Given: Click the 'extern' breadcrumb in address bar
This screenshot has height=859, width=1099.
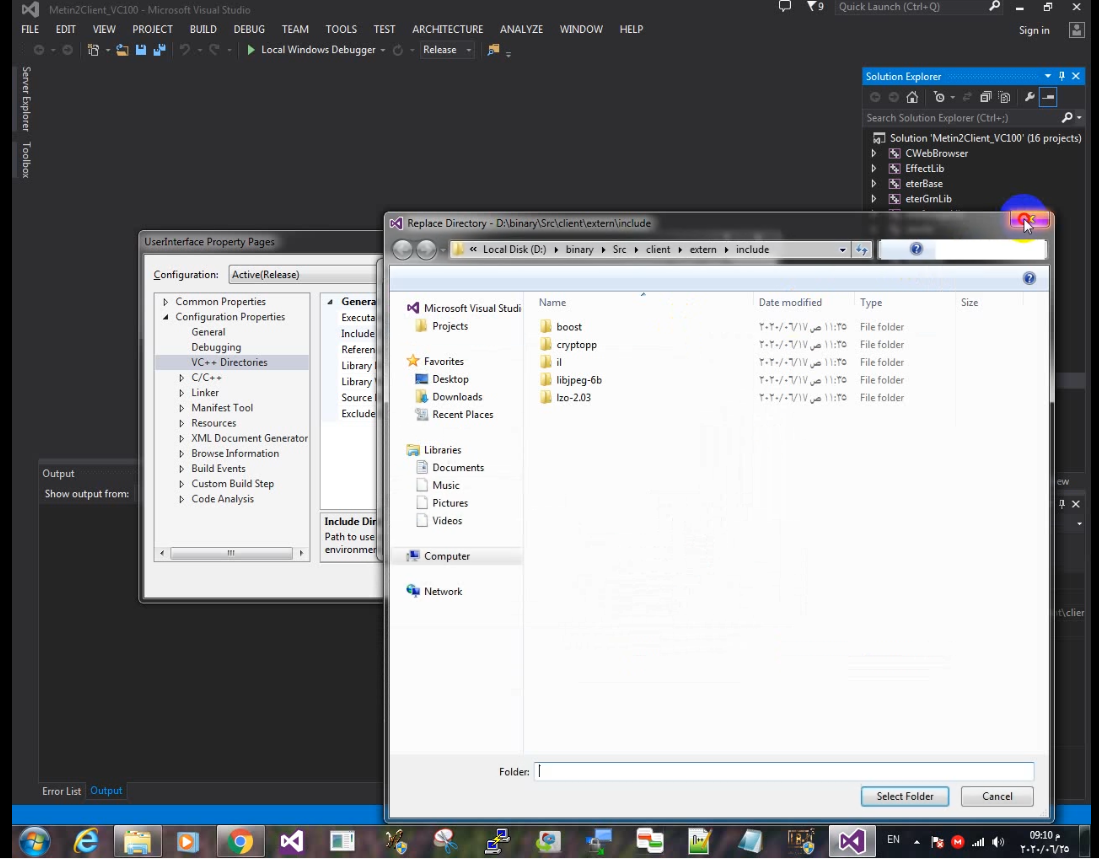Looking at the screenshot, I should 703,249.
